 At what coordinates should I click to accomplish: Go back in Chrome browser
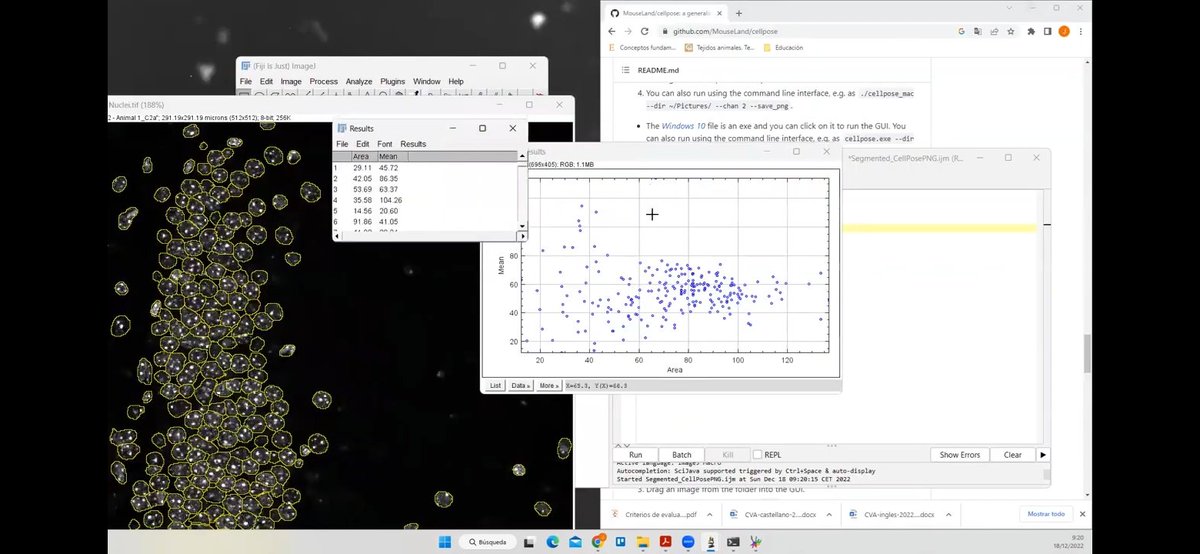click(613, 32)
